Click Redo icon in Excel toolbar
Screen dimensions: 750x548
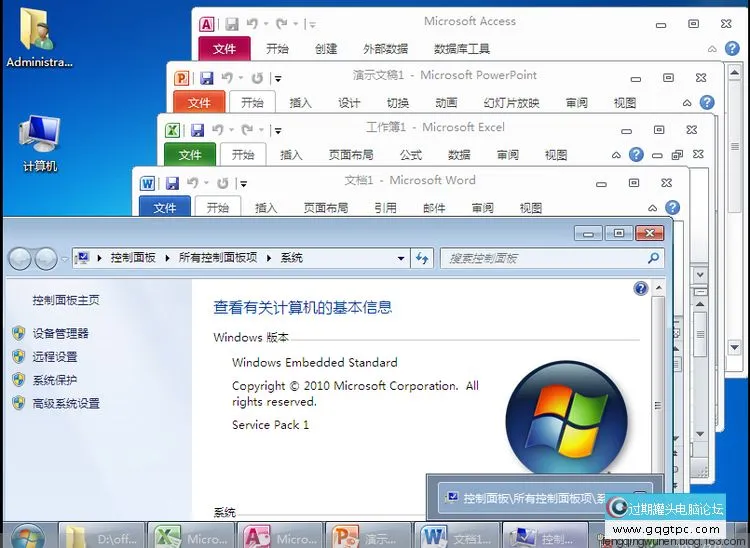(248, 130)
